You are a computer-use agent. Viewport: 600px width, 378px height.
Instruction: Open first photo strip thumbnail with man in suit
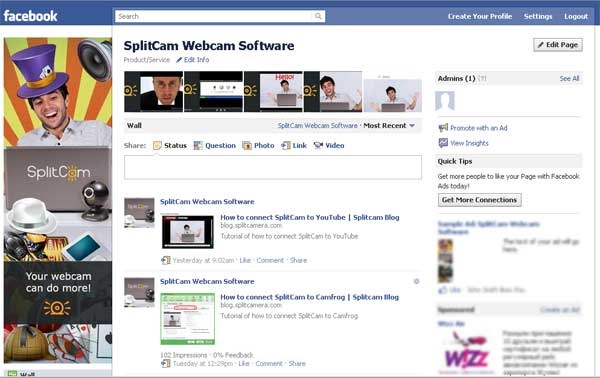click(153, 91)
